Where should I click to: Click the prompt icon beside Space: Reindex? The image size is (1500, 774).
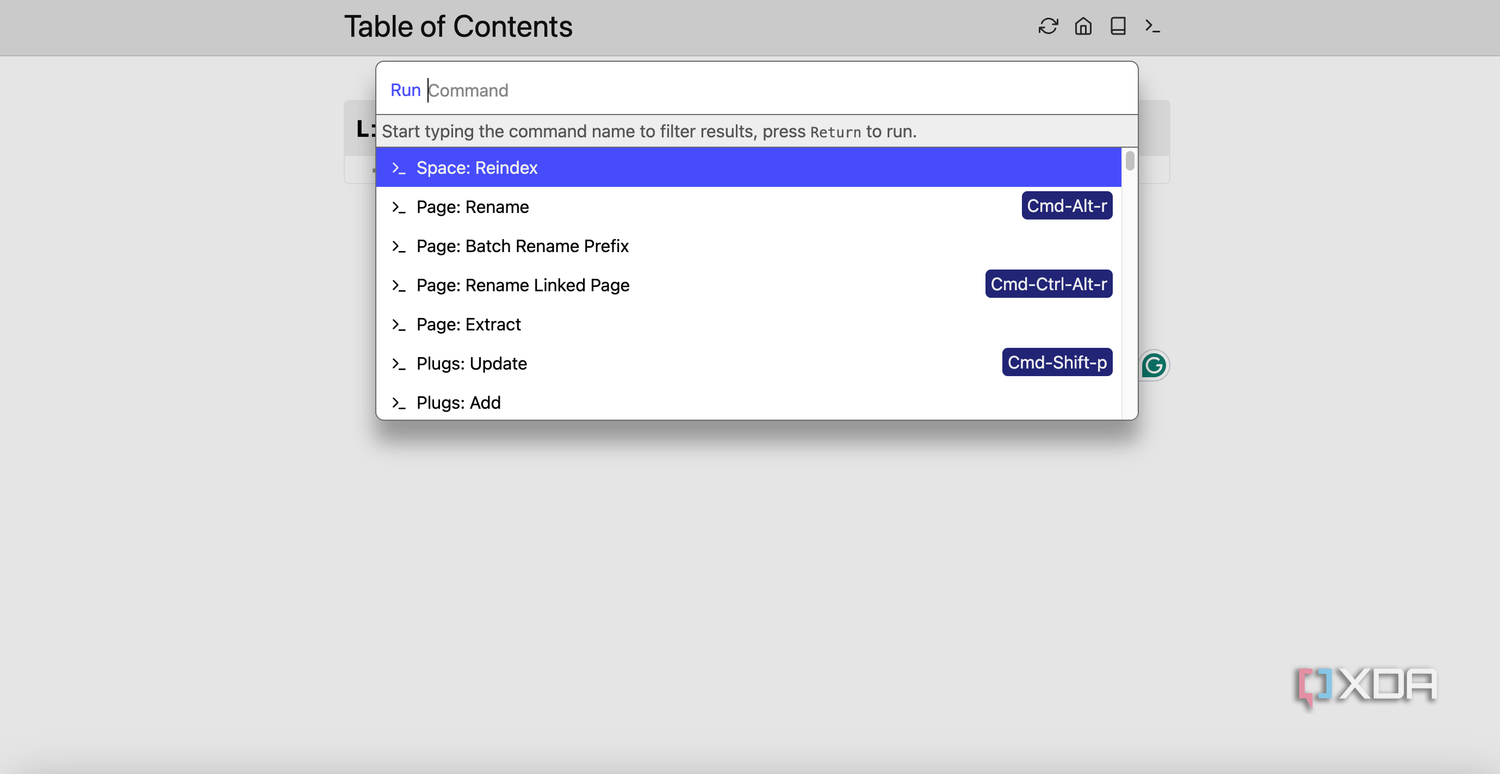(x=398, y=168)
